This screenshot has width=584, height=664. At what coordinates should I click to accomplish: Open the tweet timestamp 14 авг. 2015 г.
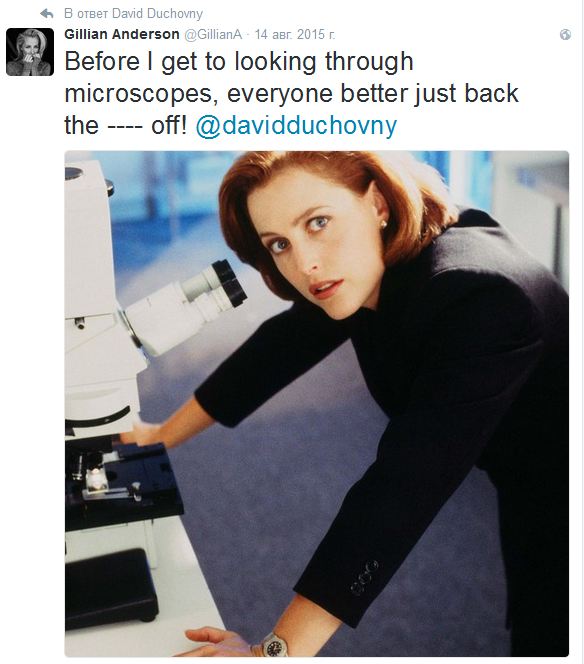pyautogui.click(x=294, y=34)
